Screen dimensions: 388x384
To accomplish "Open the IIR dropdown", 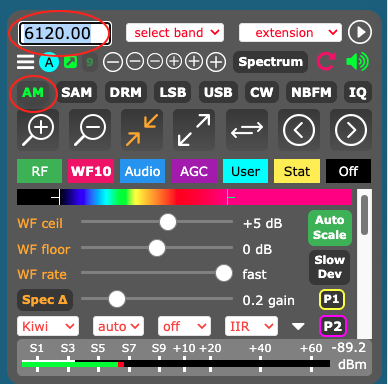I will (x=251, y=326).
